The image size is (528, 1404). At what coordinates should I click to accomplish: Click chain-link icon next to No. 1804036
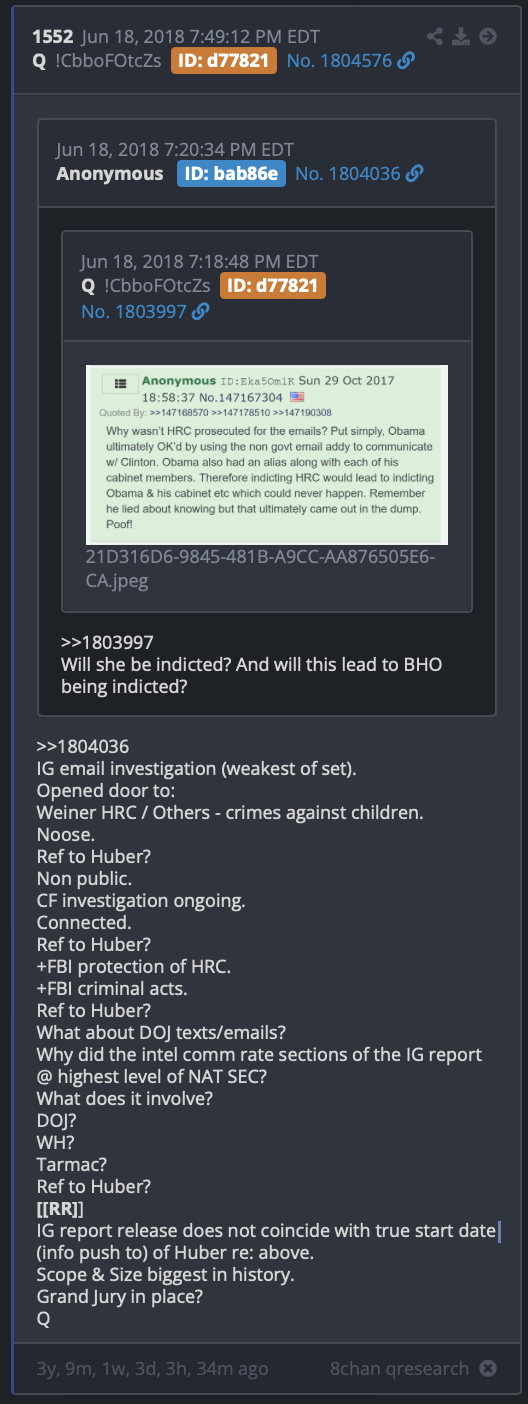coord(415,174)
